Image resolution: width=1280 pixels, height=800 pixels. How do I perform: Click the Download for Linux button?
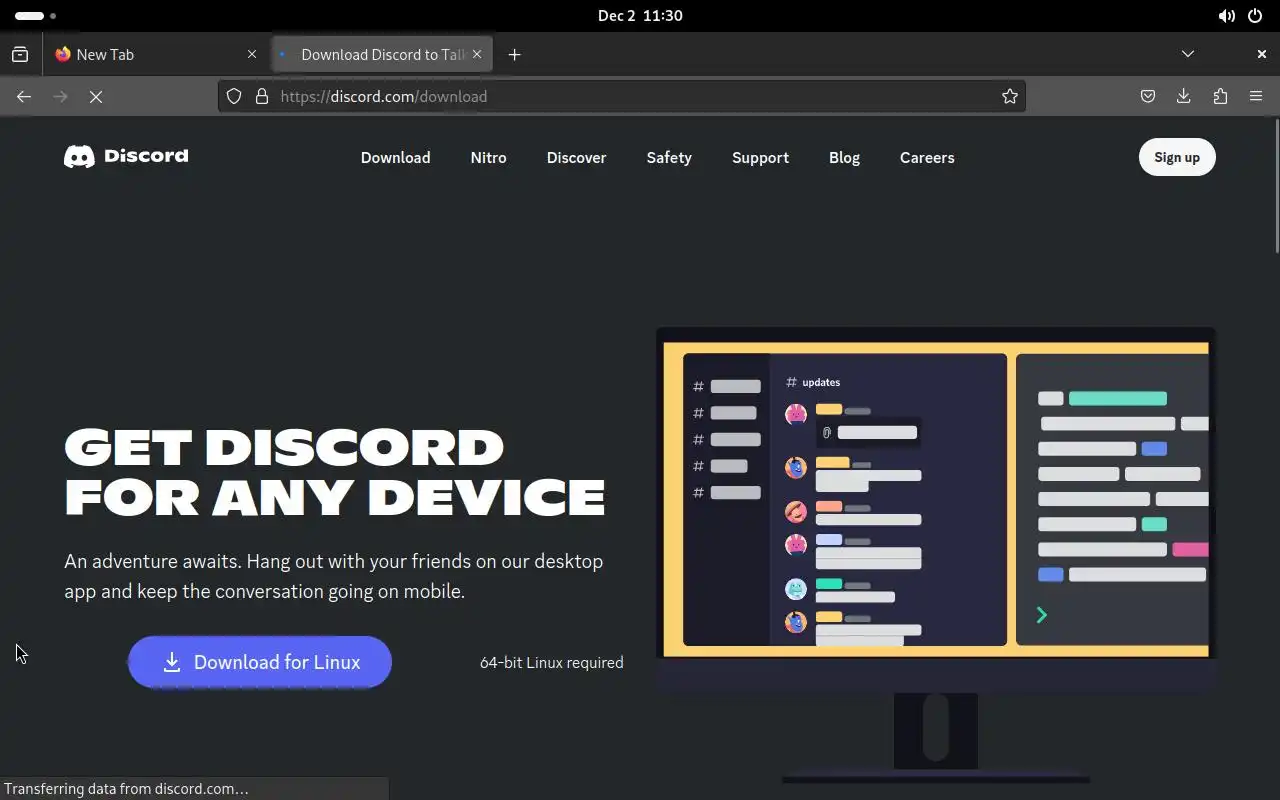click(260, 662)
